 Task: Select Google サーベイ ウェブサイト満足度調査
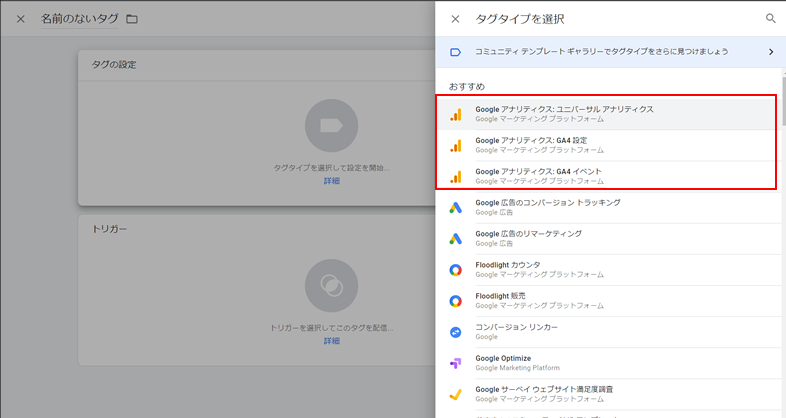coord(608,394)
